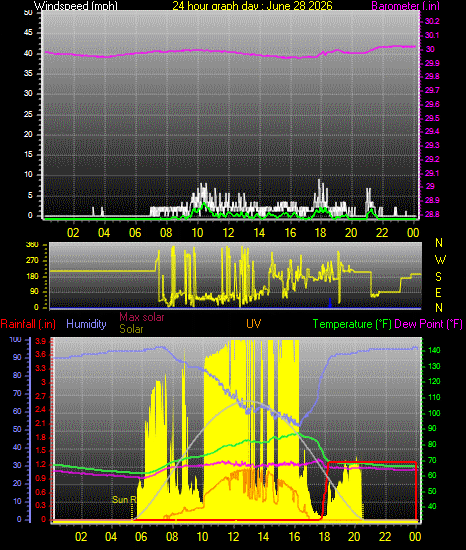Click the 'Barometer (.in)' label
This screenshot has height=550, width=466.
click(x=405, y=6)
